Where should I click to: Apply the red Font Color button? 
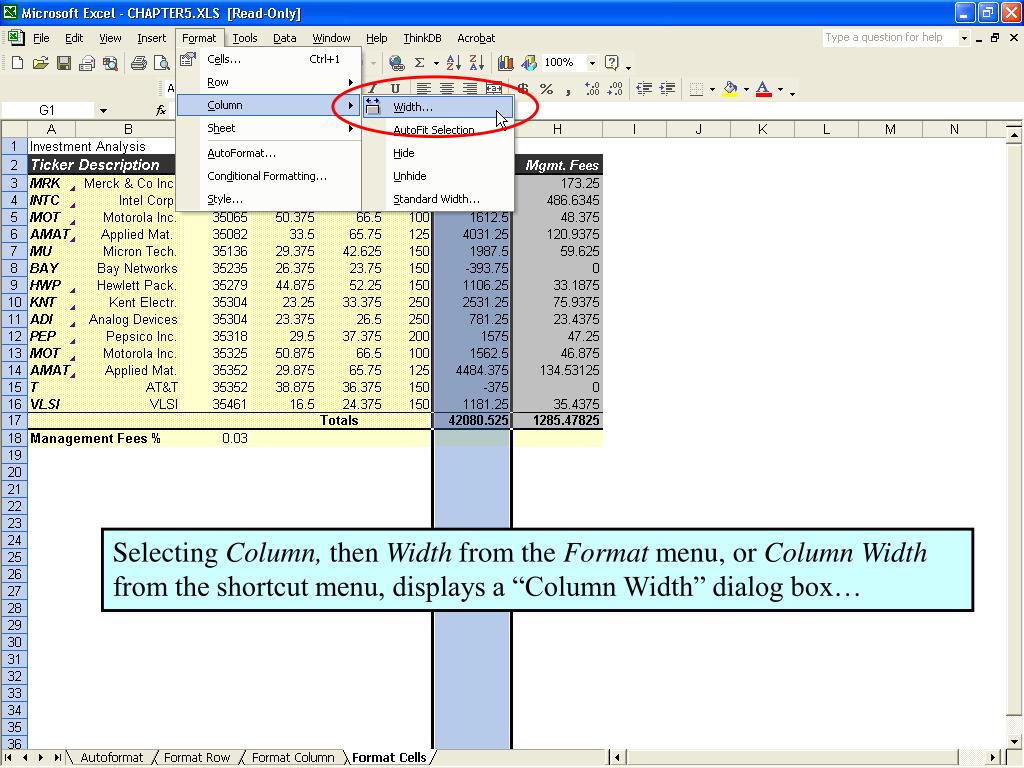pos(763,89)
